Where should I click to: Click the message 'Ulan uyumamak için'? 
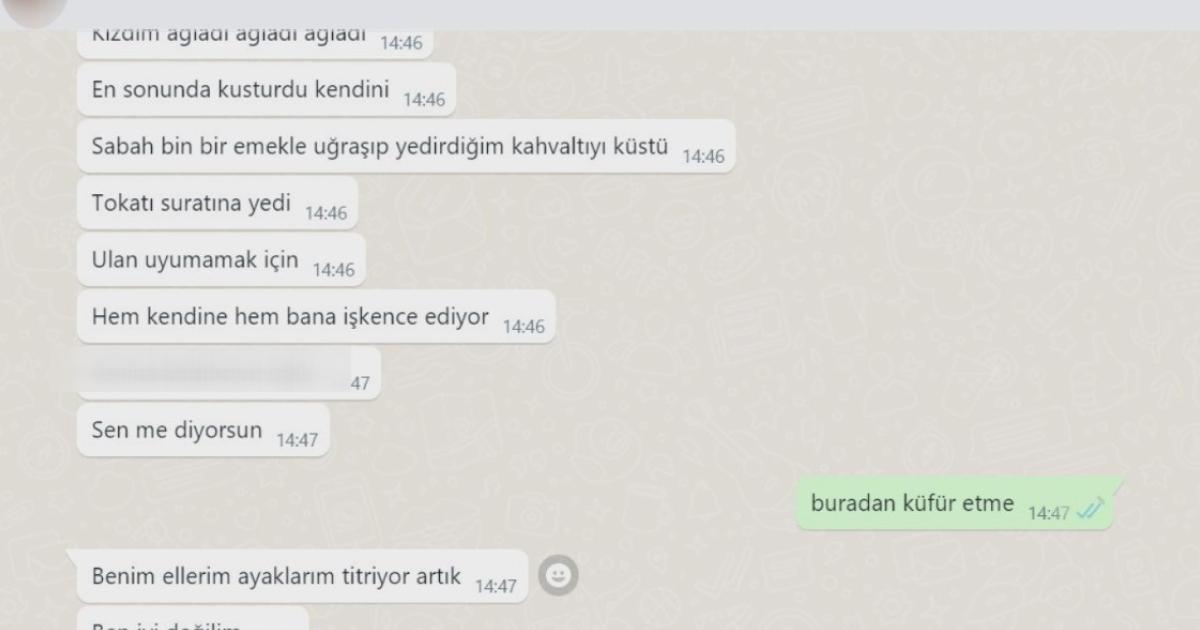(221, 260)
